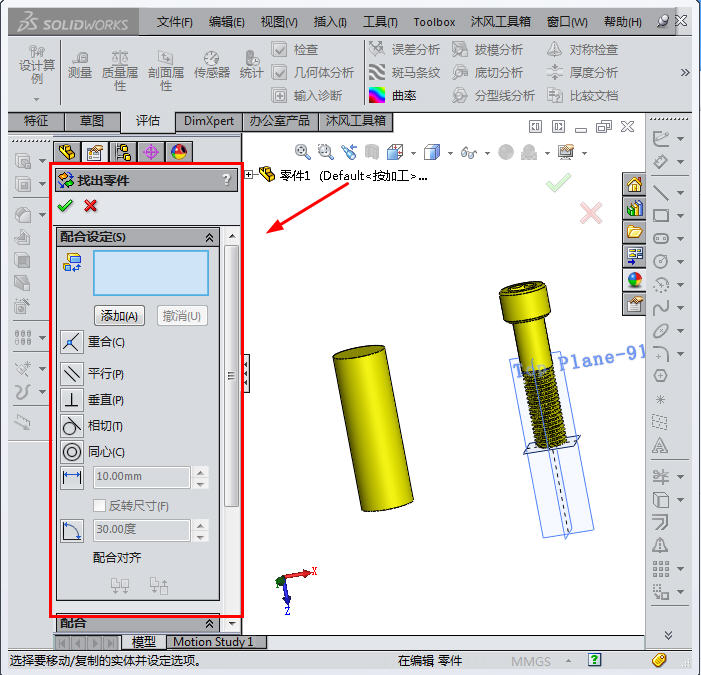Viewport: 701px width, 675px height.
Task: Toggle the Check (检查) ribbon checkbox
Action: coord(280,50)
